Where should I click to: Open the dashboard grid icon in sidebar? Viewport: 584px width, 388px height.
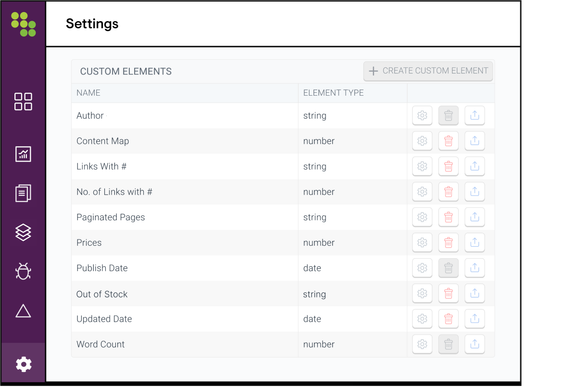tap(23, 102)
